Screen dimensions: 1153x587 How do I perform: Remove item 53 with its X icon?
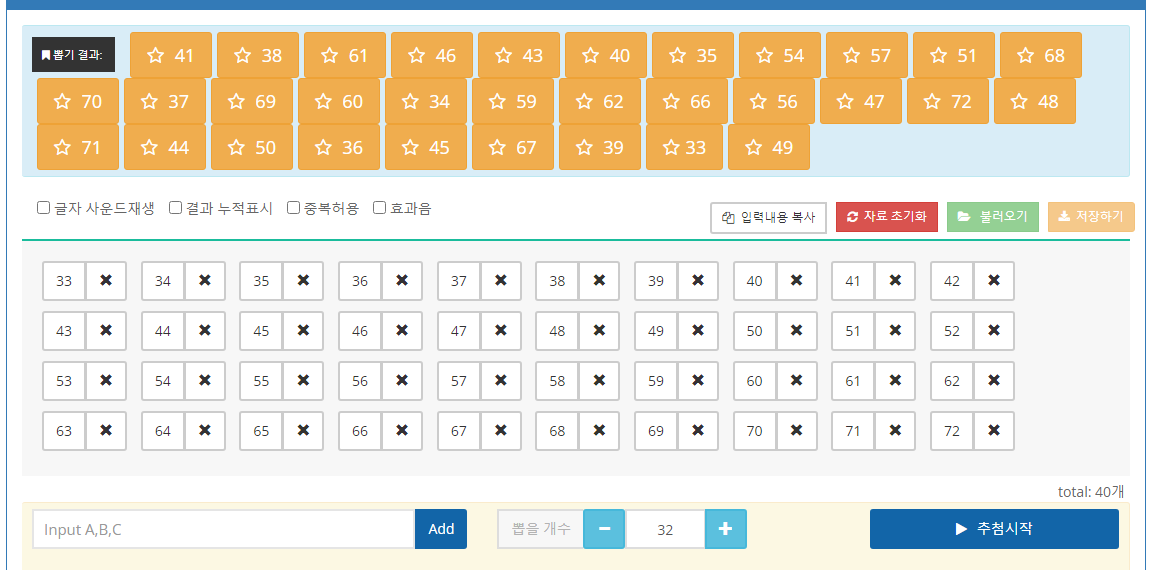[x=106, y=381]
